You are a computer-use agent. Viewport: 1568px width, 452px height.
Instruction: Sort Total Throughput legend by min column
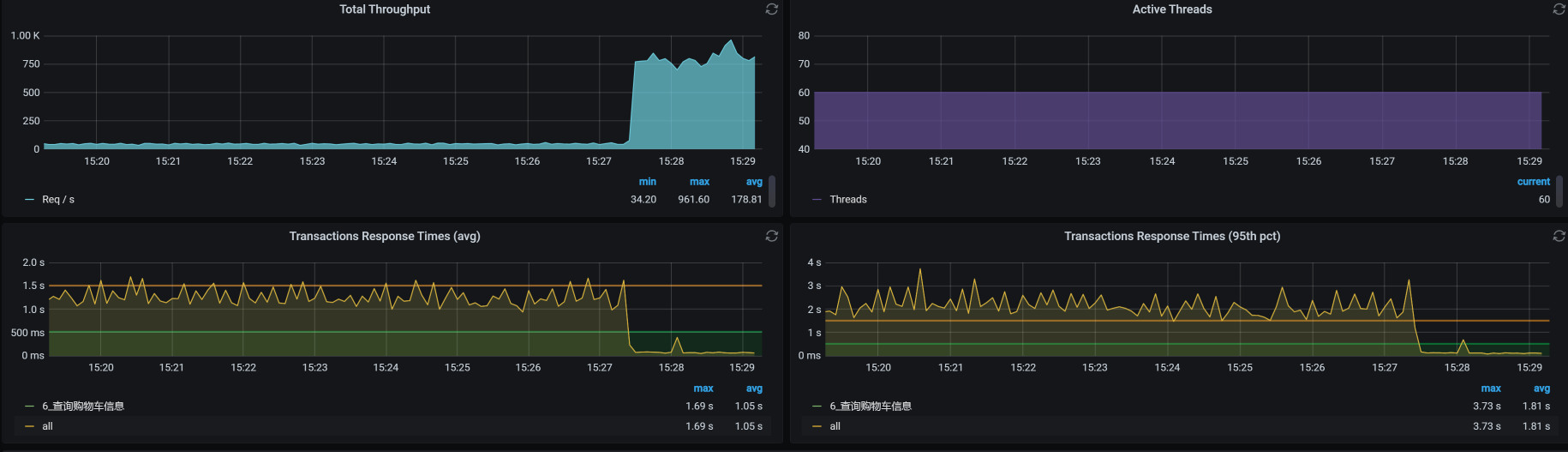coord(647,182)
